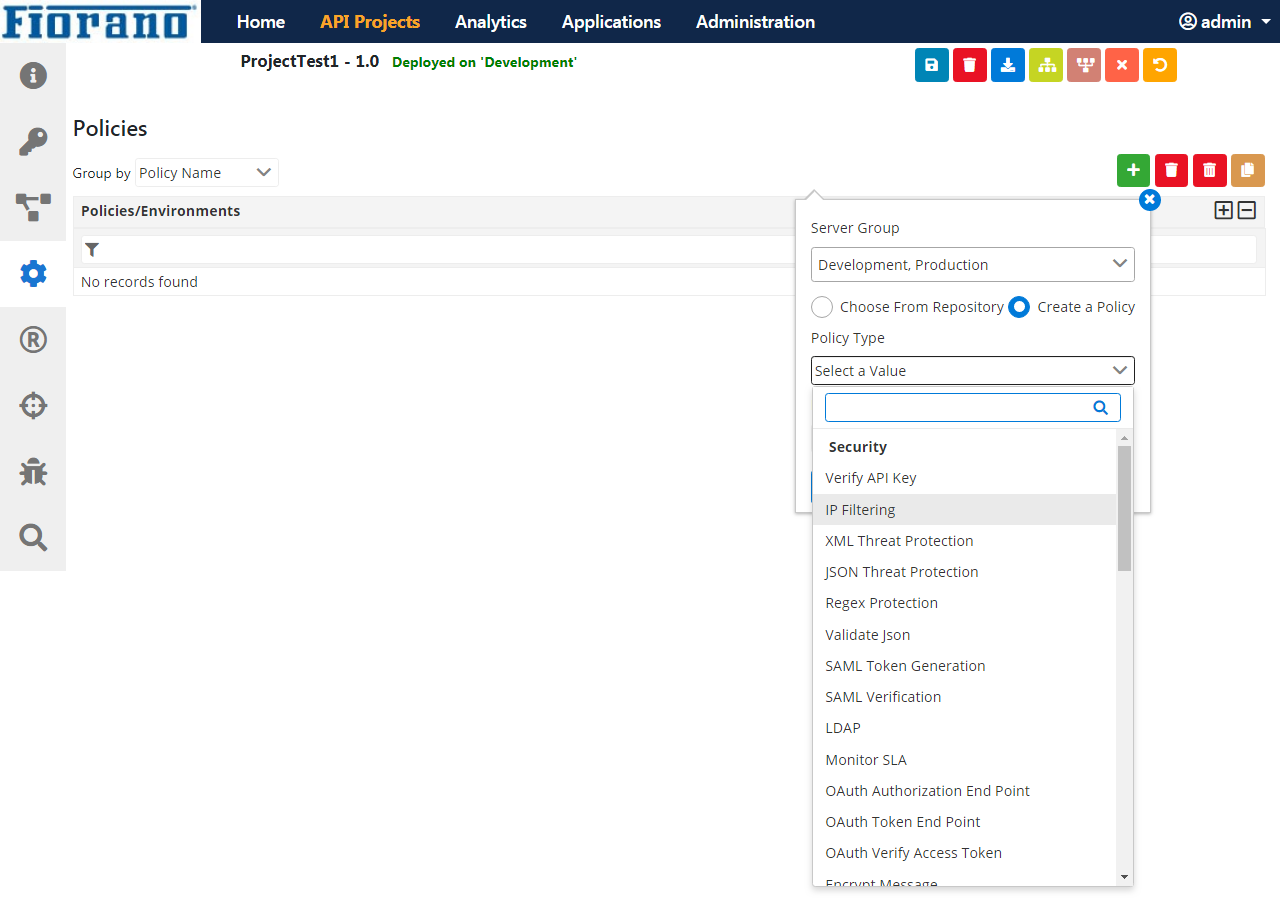Click the policy type list scrollbar thumb

(x=1124, y=508)
